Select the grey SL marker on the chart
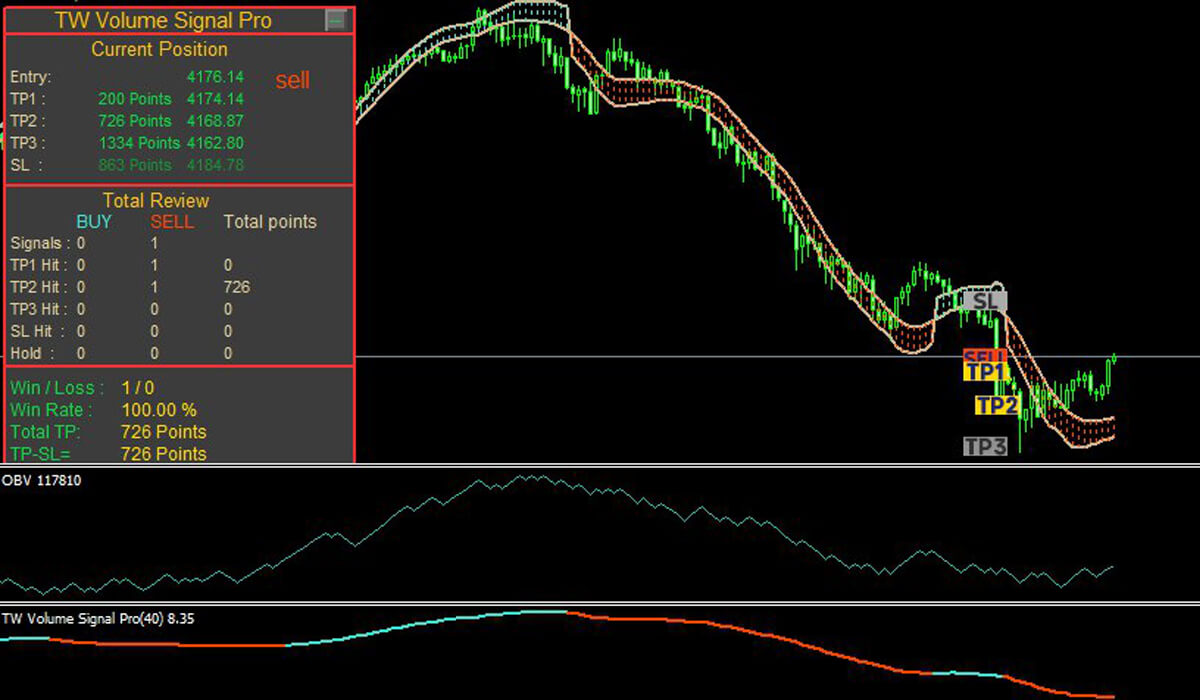1200x700 pixels. coord(985,300)
